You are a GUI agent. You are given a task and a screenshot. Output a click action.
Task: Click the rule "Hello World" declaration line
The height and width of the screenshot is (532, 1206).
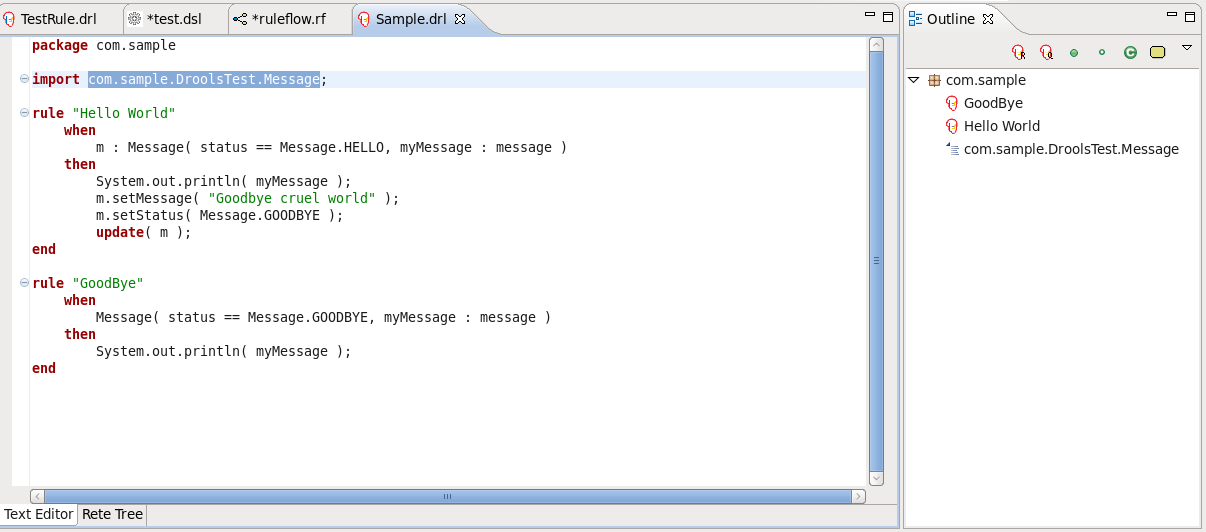pos(104,113)
